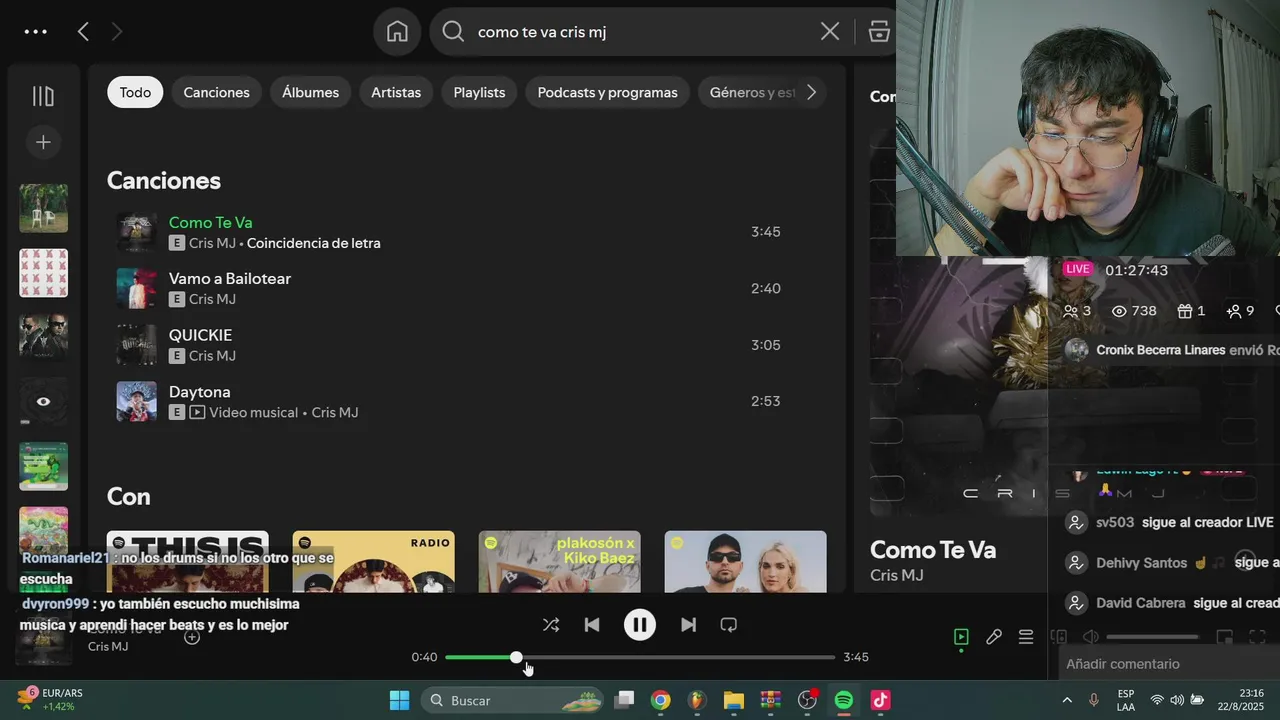Skip to the next track
The image size is (1280, 720).
tap(688, 625)
